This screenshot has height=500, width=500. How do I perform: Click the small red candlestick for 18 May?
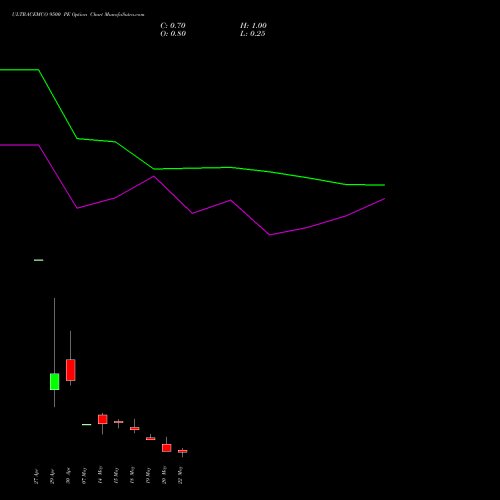click(x=135, y=428)
